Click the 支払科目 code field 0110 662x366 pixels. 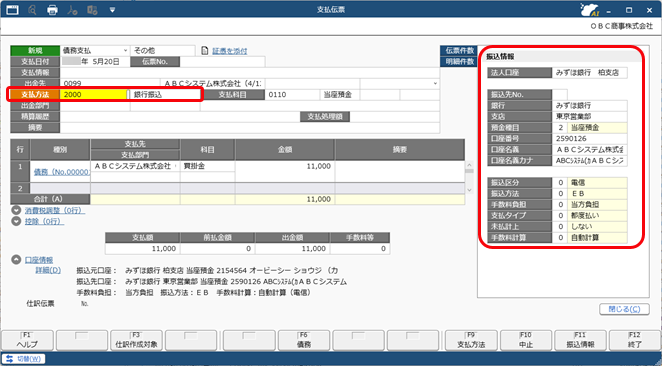[x=292, y=95]
